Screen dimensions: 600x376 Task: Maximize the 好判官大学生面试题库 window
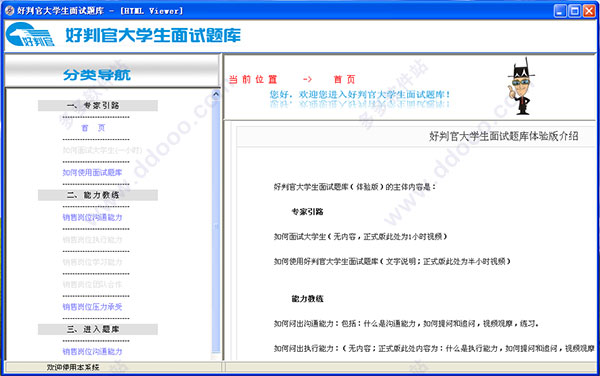(x=574, y=11)
